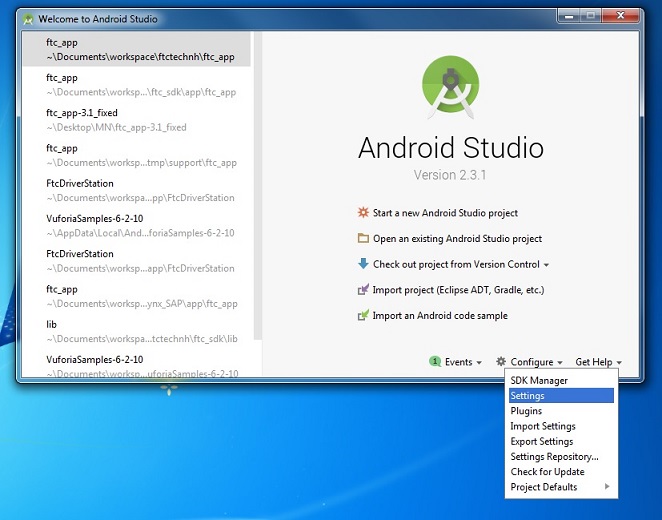Click the import Android code sample icon
The height and width of the screenshot is (520, 662).
(363, 316)
